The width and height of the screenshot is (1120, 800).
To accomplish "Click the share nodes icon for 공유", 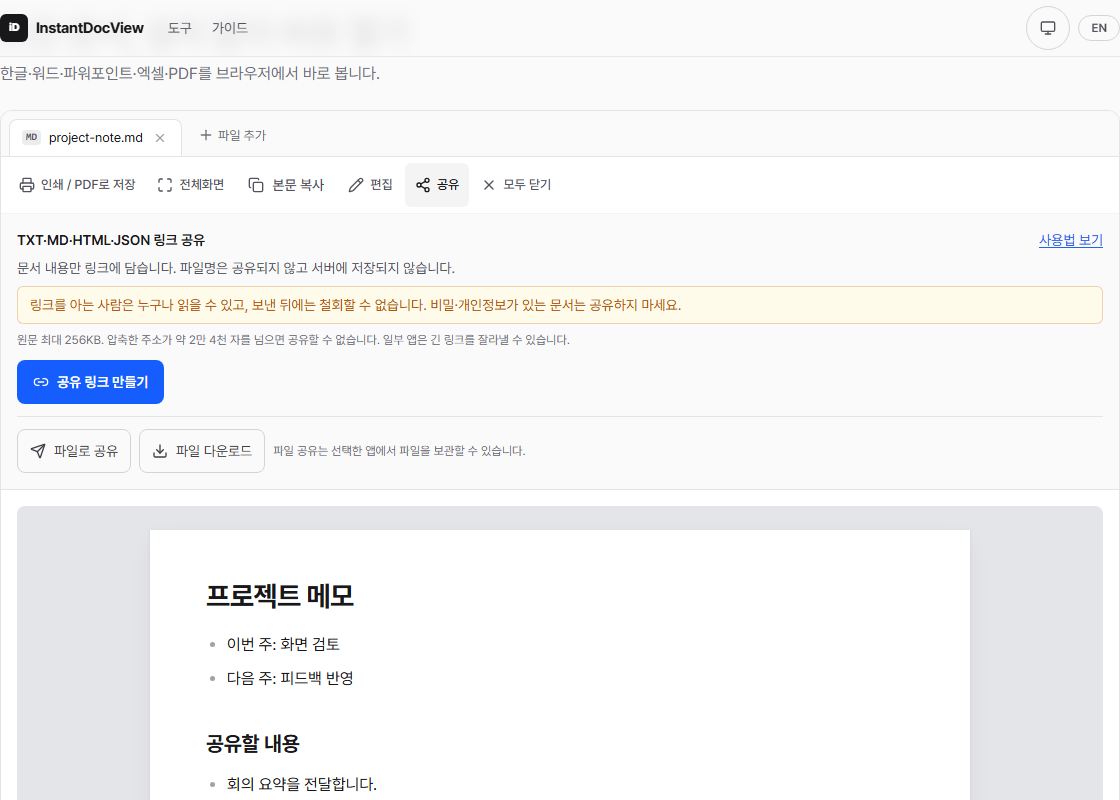I will point(423,185).
